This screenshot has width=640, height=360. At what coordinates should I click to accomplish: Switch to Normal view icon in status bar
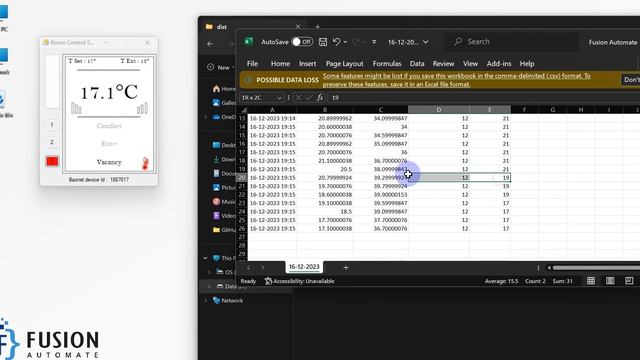[591, 281]
